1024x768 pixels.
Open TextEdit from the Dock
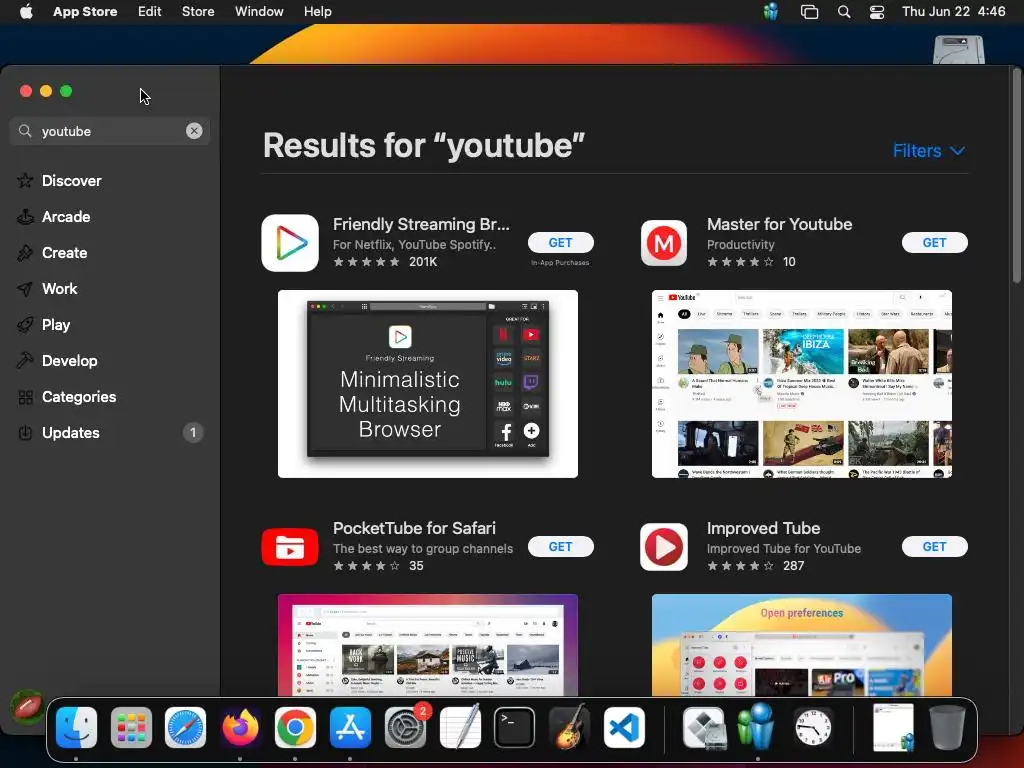[x=460, y=726]
